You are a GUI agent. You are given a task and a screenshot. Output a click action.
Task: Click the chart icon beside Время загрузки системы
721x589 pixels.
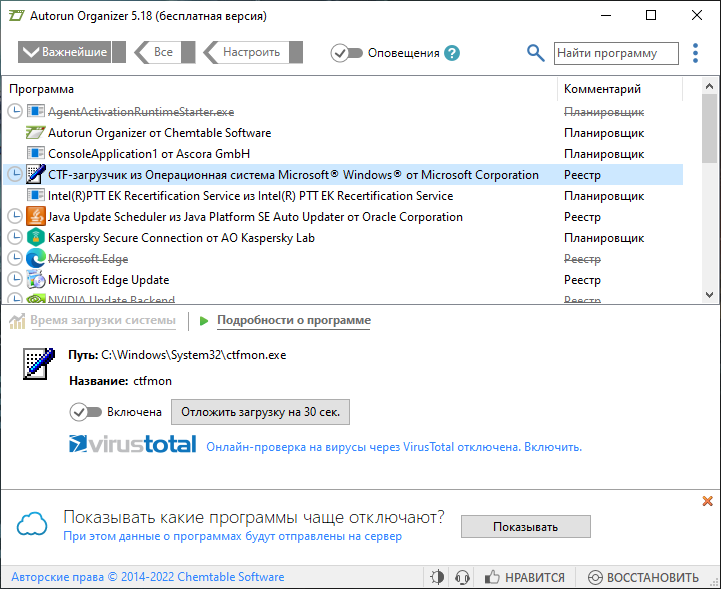(x=17, y=321)
